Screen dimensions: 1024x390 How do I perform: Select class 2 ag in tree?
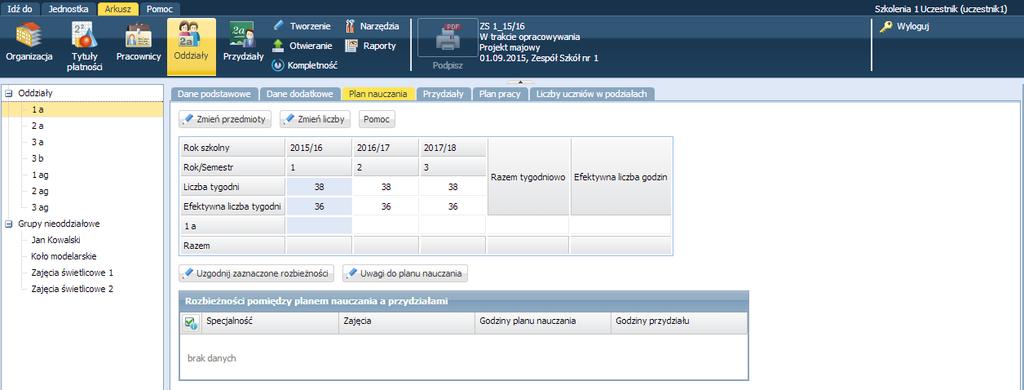pos(40,191)
